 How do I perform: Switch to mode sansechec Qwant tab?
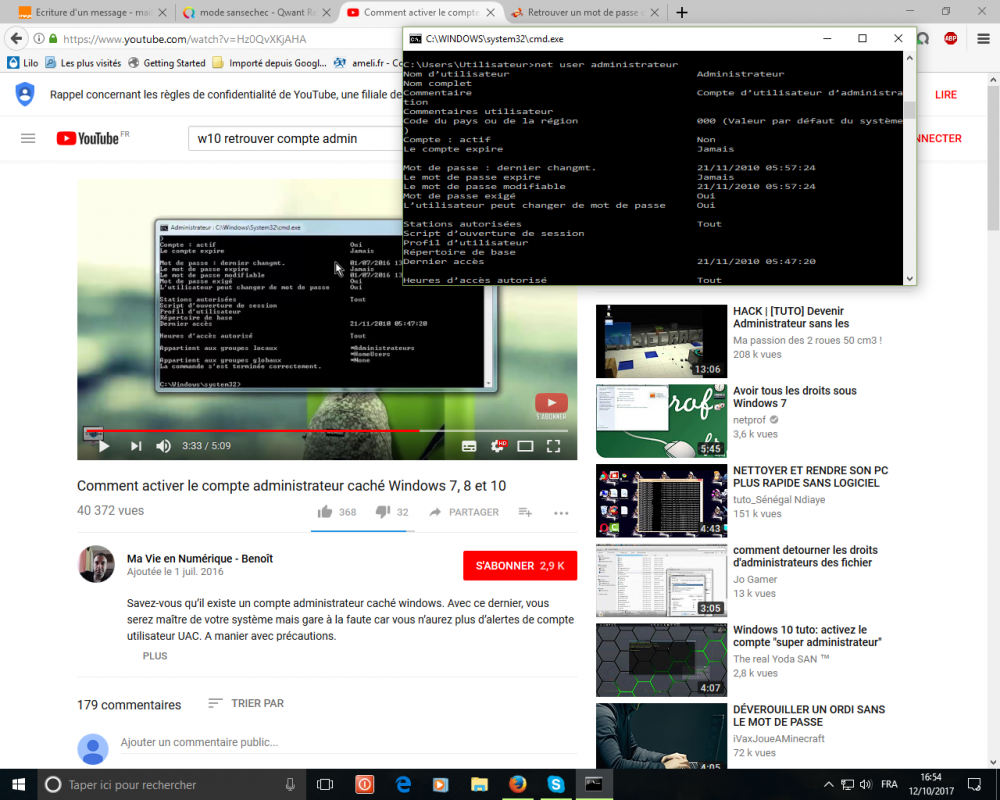tap(251, 12)
